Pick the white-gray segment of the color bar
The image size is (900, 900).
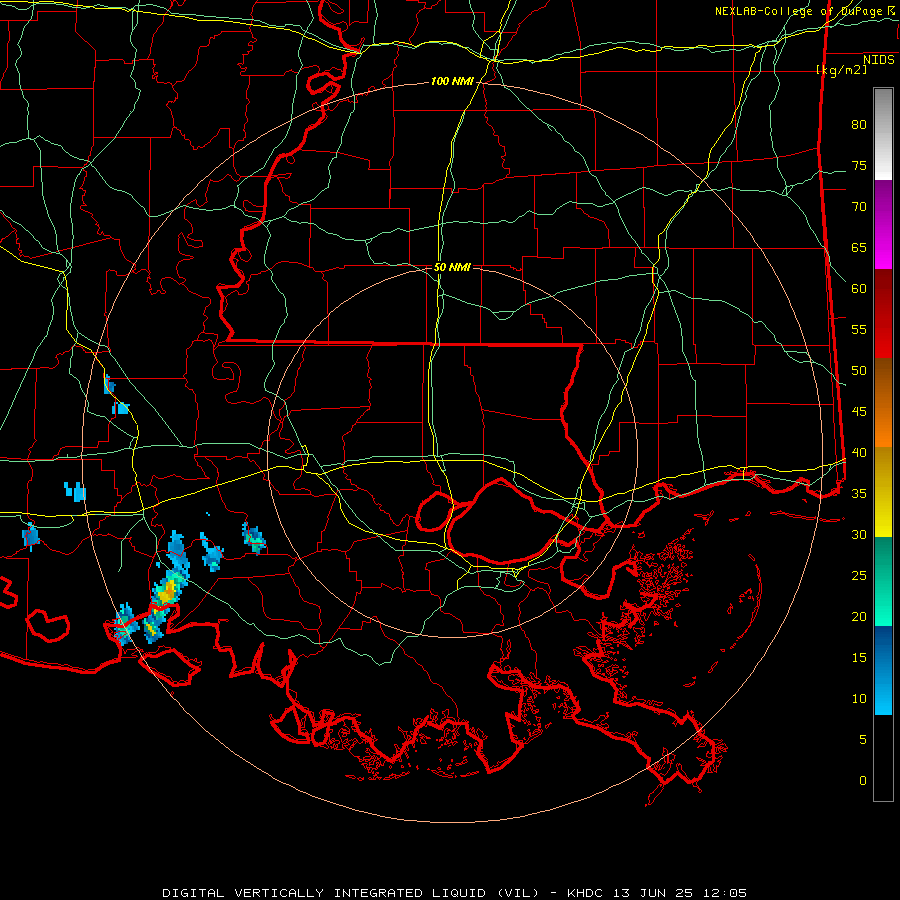[x=883, y=134]
